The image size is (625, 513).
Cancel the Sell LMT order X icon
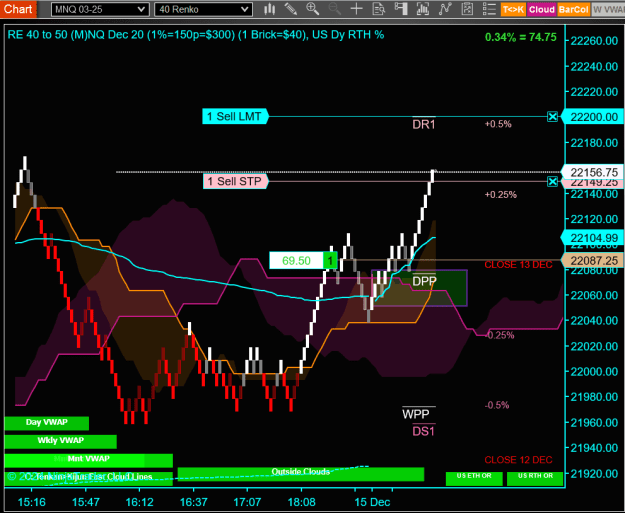click(x=552, y=117)
